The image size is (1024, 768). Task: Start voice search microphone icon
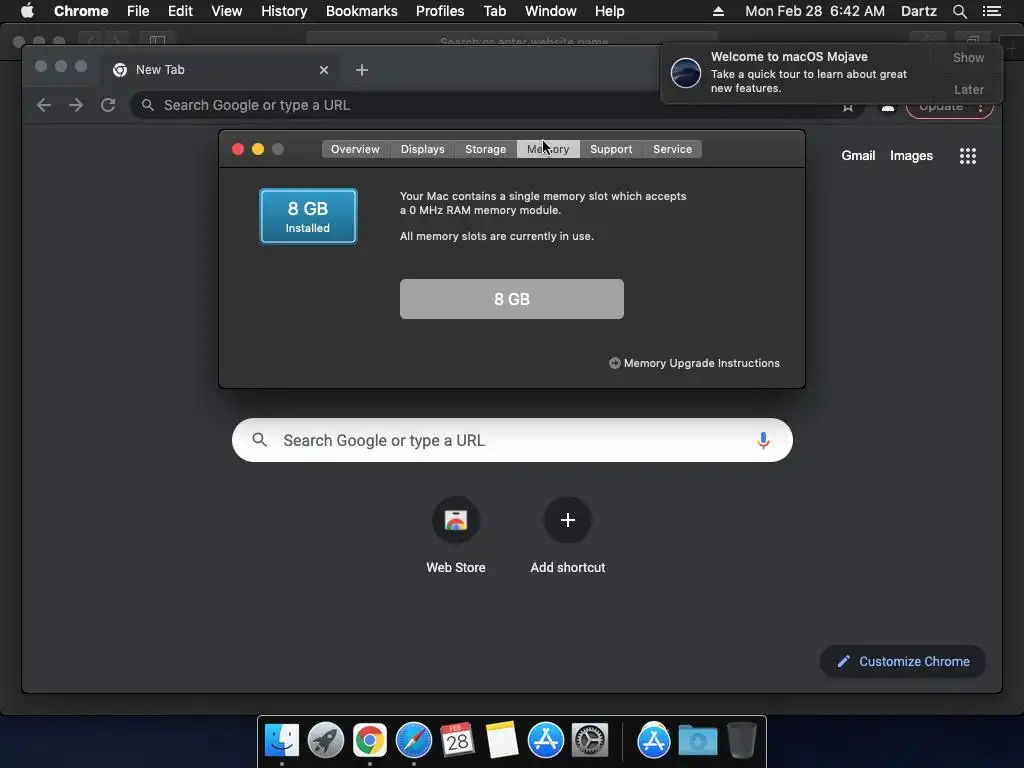click(x=763, y=440)
